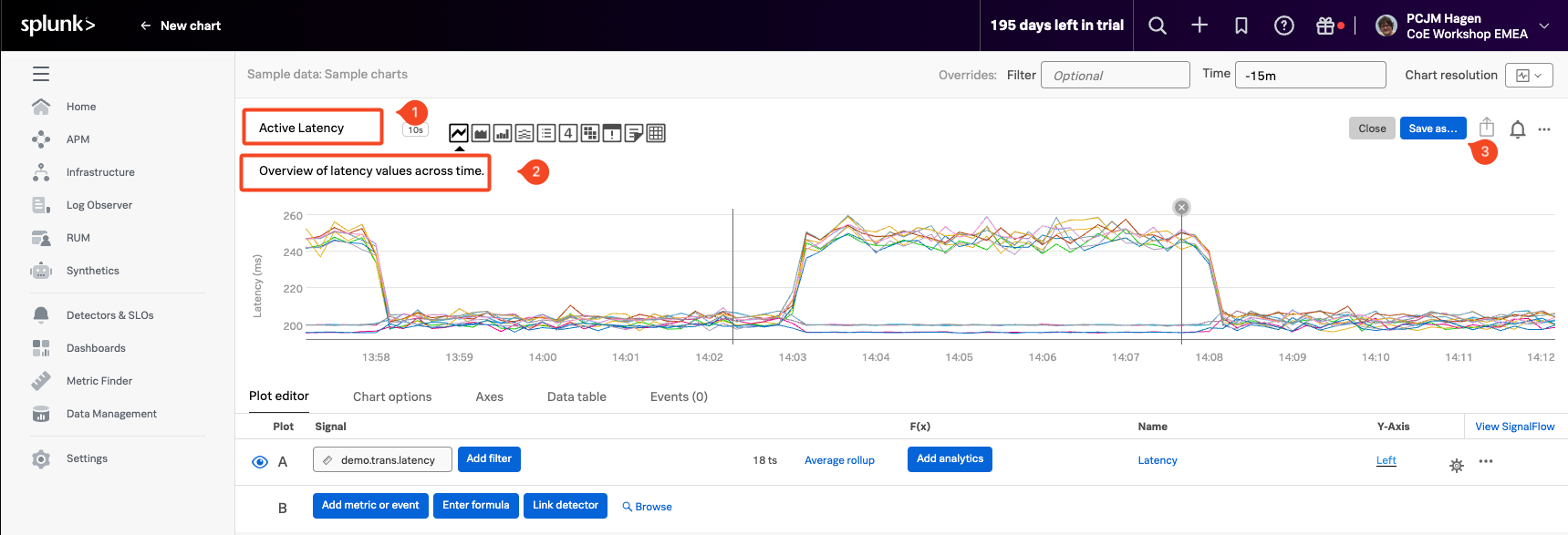Click the share chart icon
The image size is (1568, 535).
click(x=1486, y=128)
